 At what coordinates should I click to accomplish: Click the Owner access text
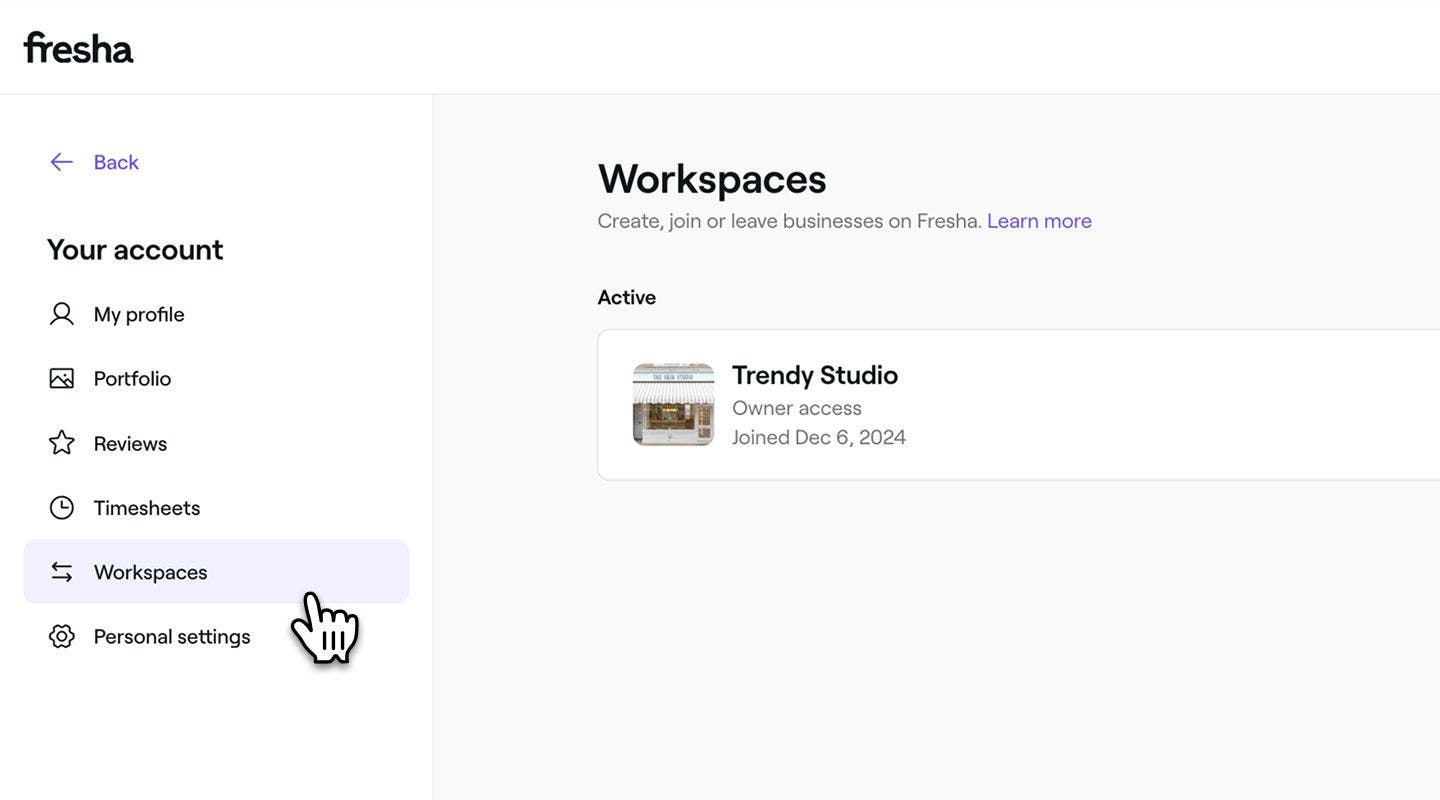[797, 408]
